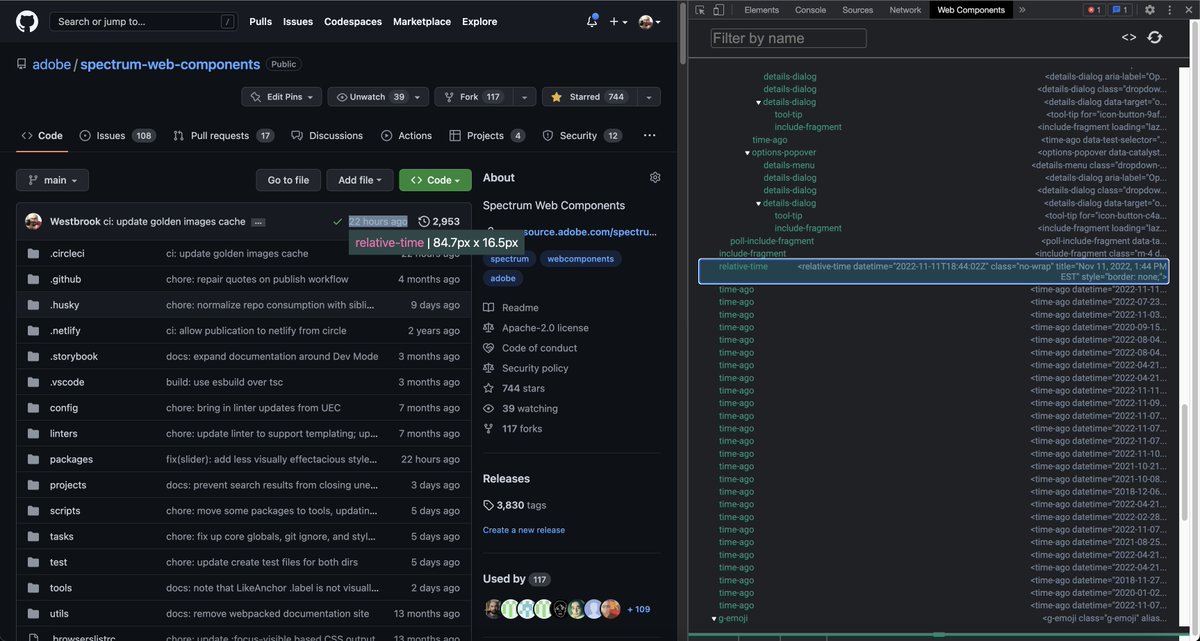Click the spectrum topic tag
Viewport: 1200px width, 641px height.
click(510, 259)
